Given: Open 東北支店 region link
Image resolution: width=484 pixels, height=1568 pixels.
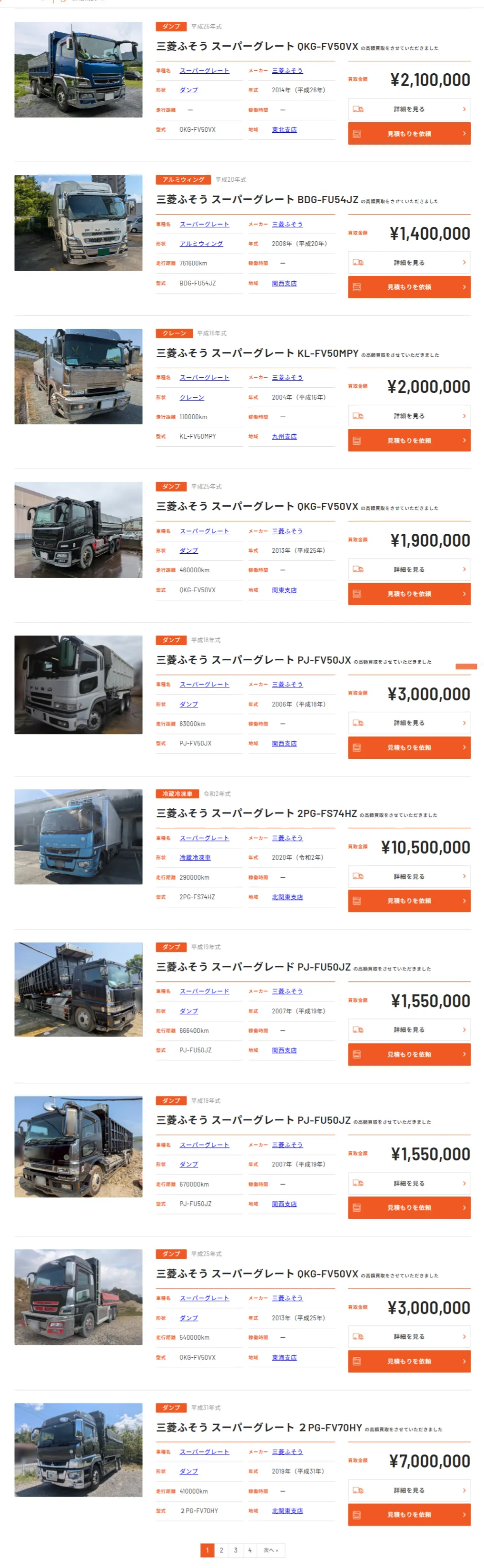Looking at the screenshot, I should (x=284, y=130).
